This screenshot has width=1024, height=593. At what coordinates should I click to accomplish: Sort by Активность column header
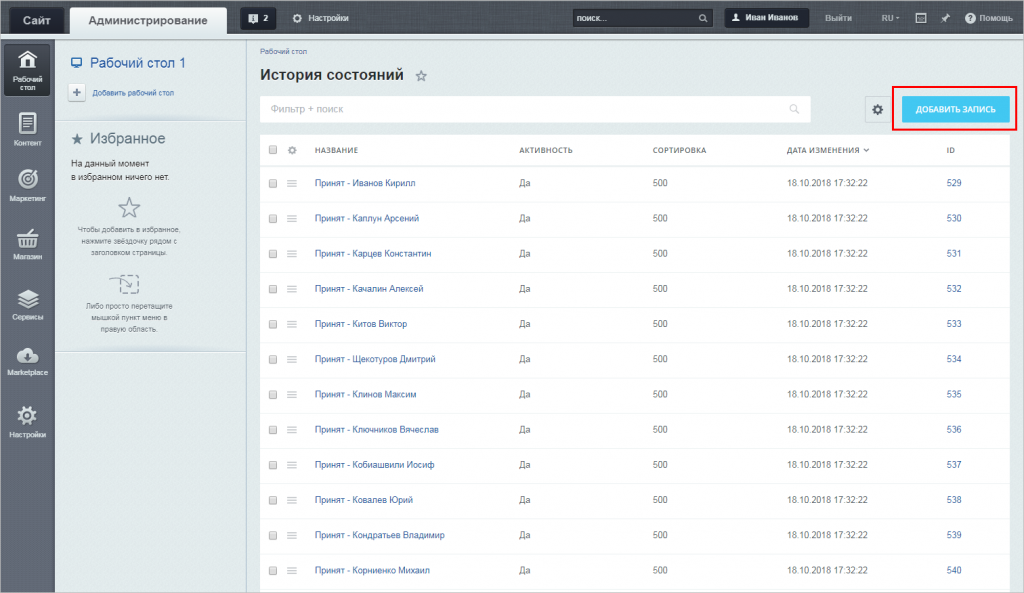click(x=546, y=150)
